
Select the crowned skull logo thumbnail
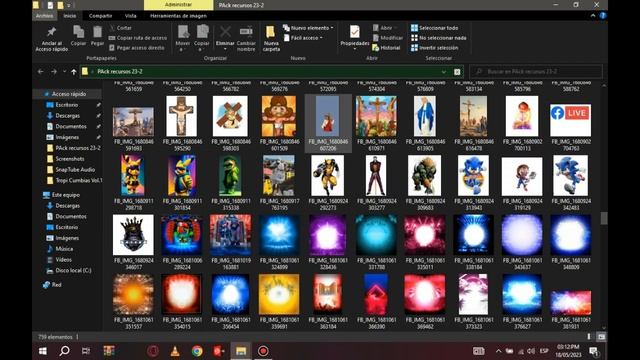133,235
